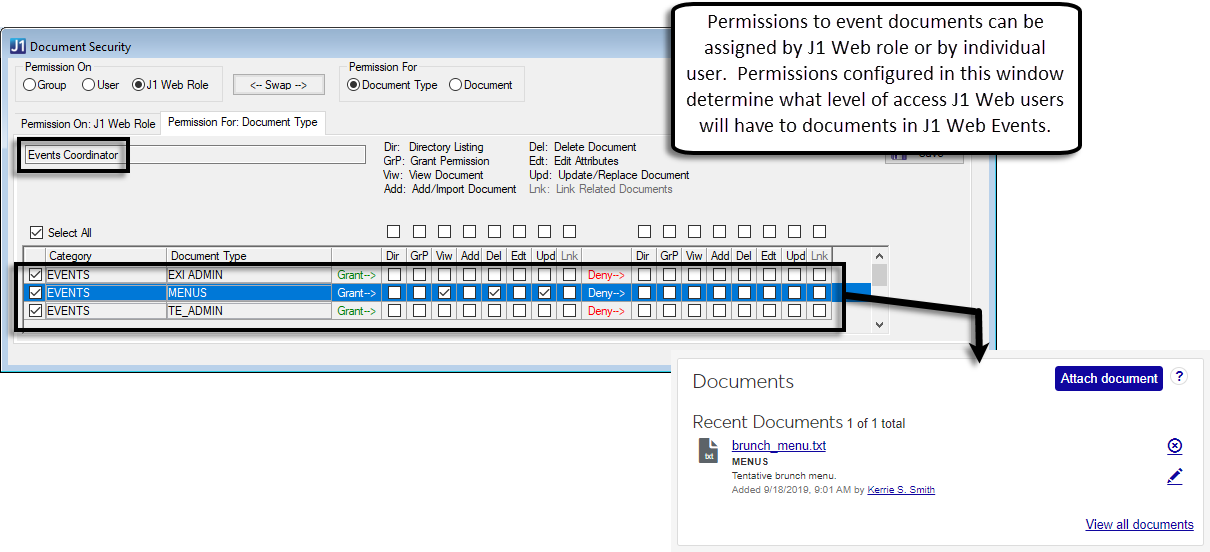Click the Grant Dir column header

pos(394,256)
